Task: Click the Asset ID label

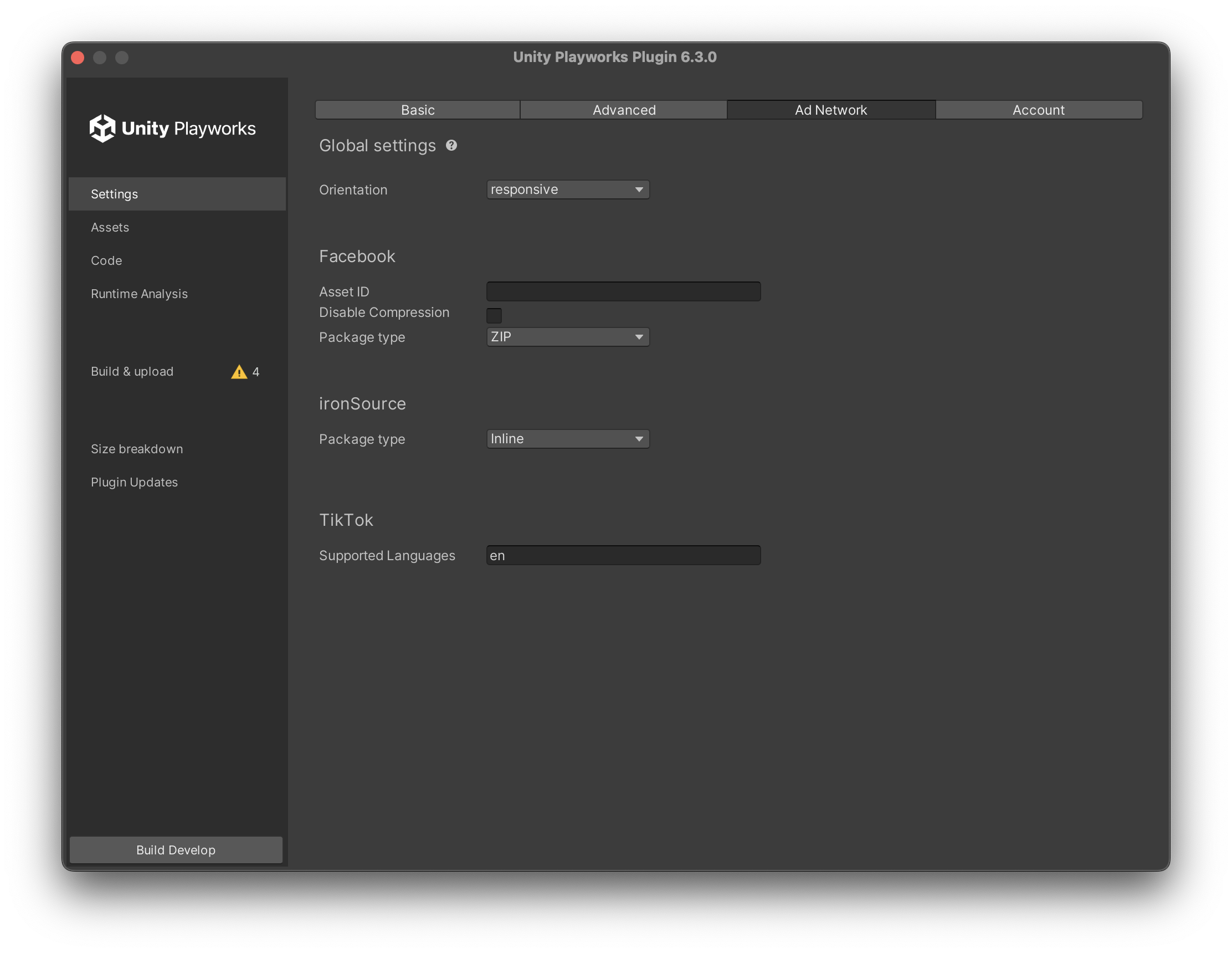Action: pyautogui.click(x=344, y=291)
